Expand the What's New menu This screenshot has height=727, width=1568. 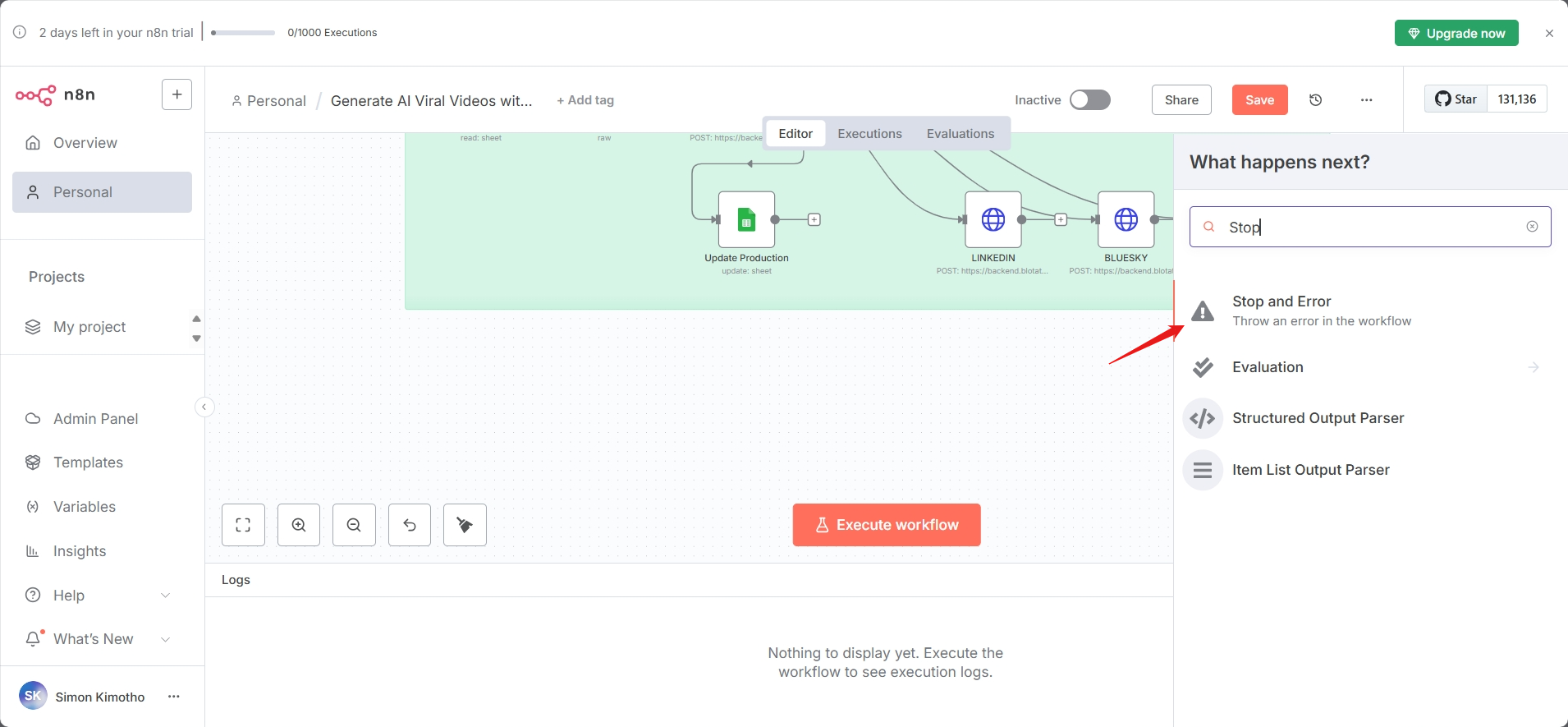click(102, 639)
